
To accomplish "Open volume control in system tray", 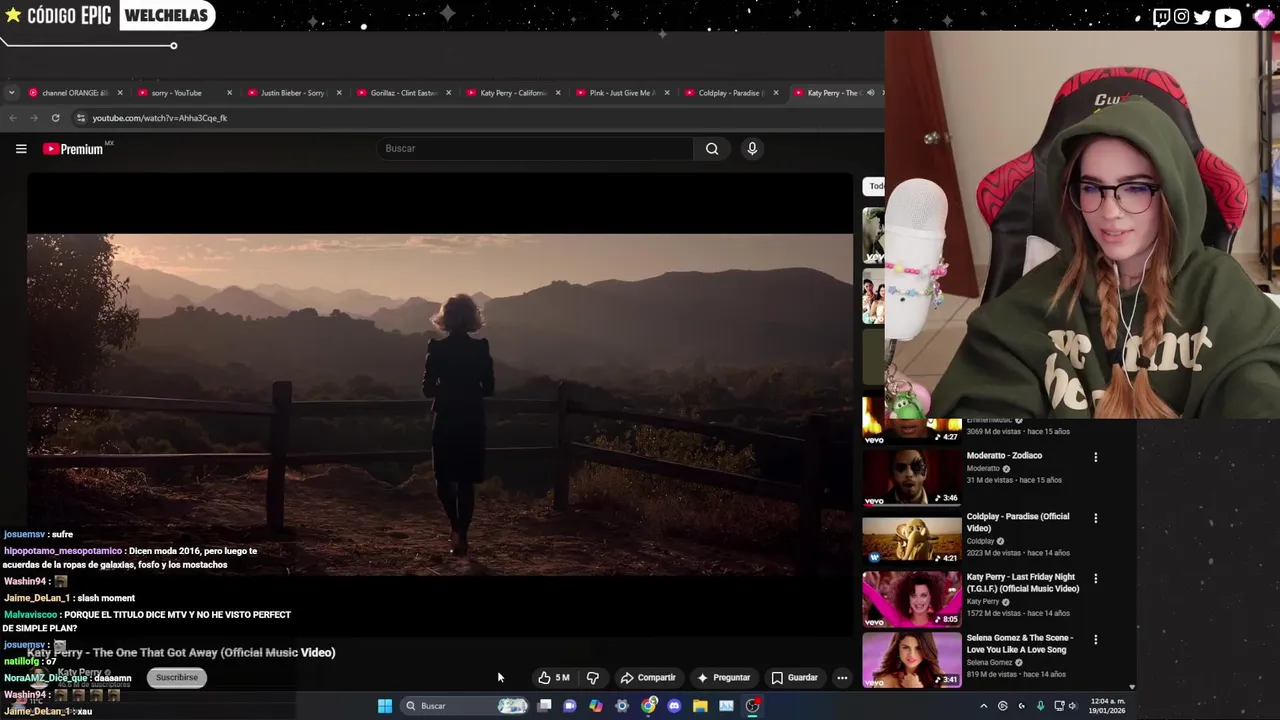I will [1072, 706].
